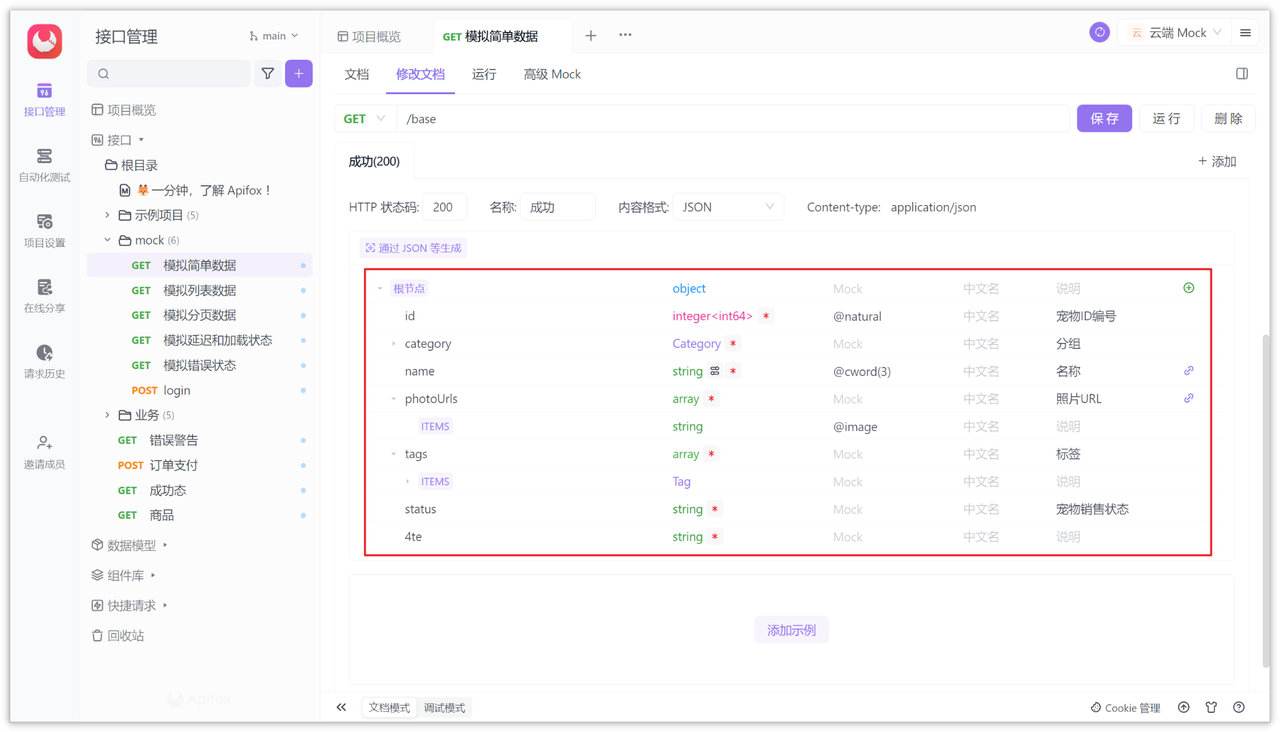1280x732 pixels.
Task: Open the main branch dropdown in header
Action: click(x=273, y=35)
